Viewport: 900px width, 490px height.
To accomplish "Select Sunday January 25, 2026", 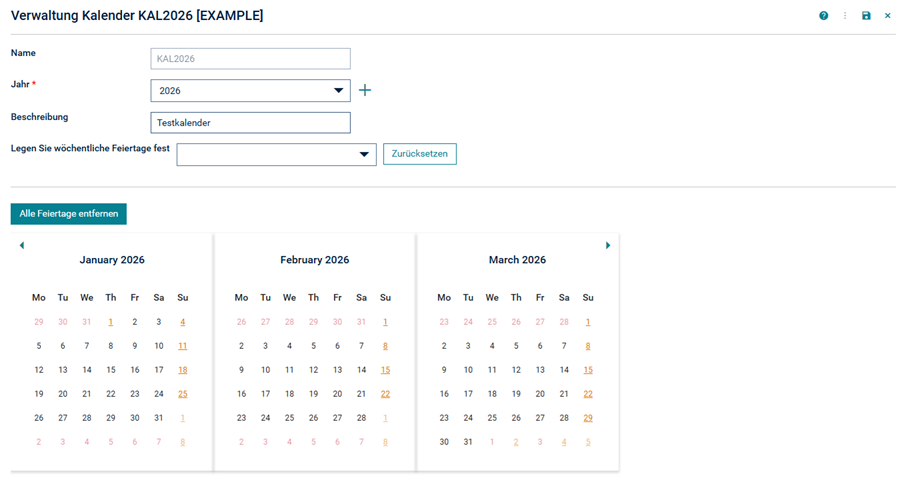I will (x=183, y=394).
